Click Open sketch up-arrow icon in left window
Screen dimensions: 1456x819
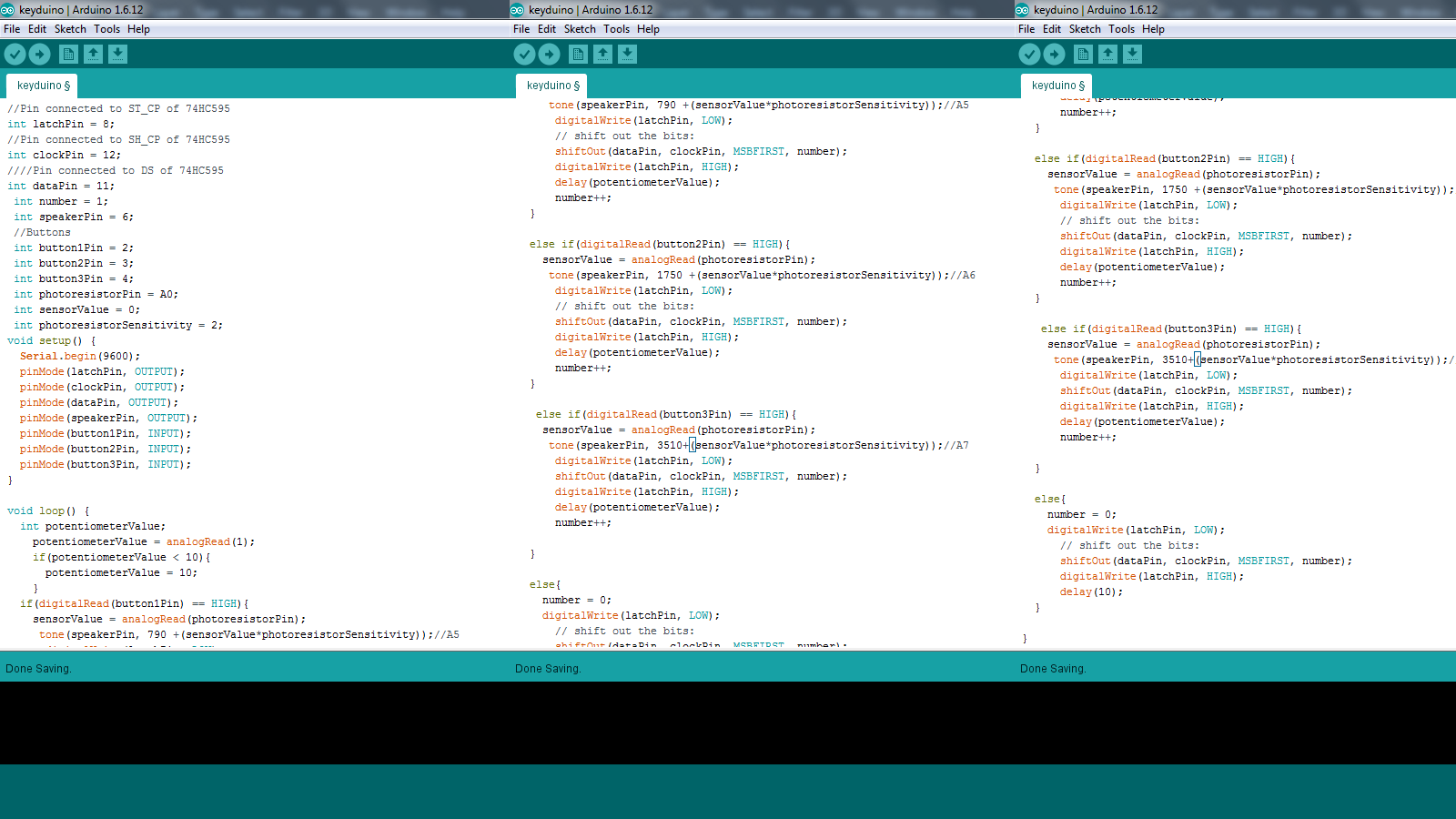coord(93,54)
